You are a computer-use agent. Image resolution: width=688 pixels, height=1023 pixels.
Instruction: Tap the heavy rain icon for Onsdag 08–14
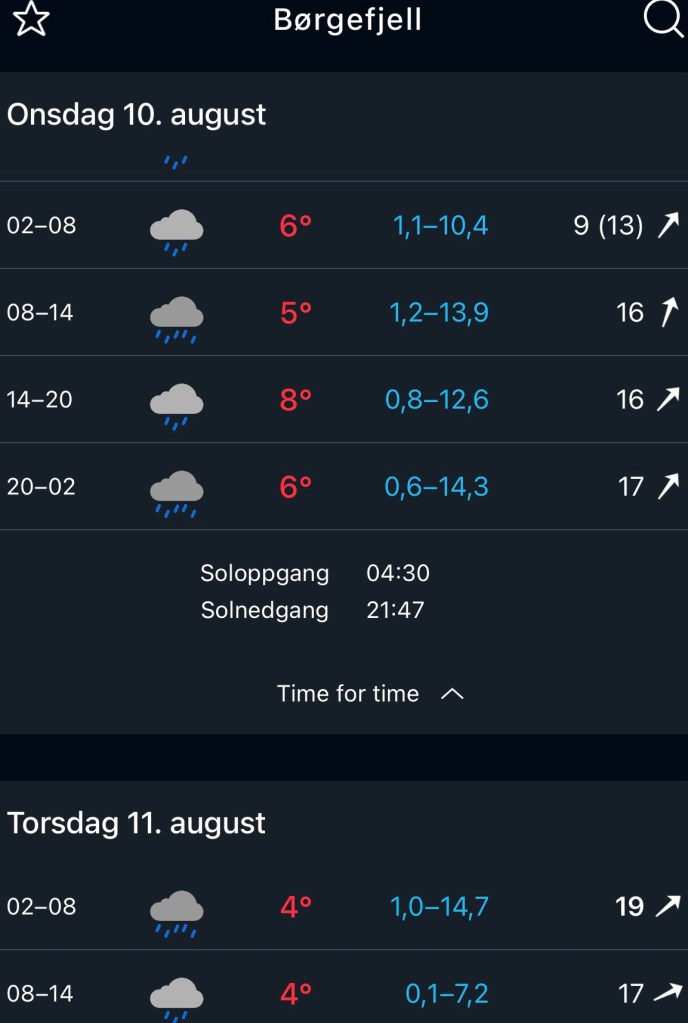click(177, 318)
